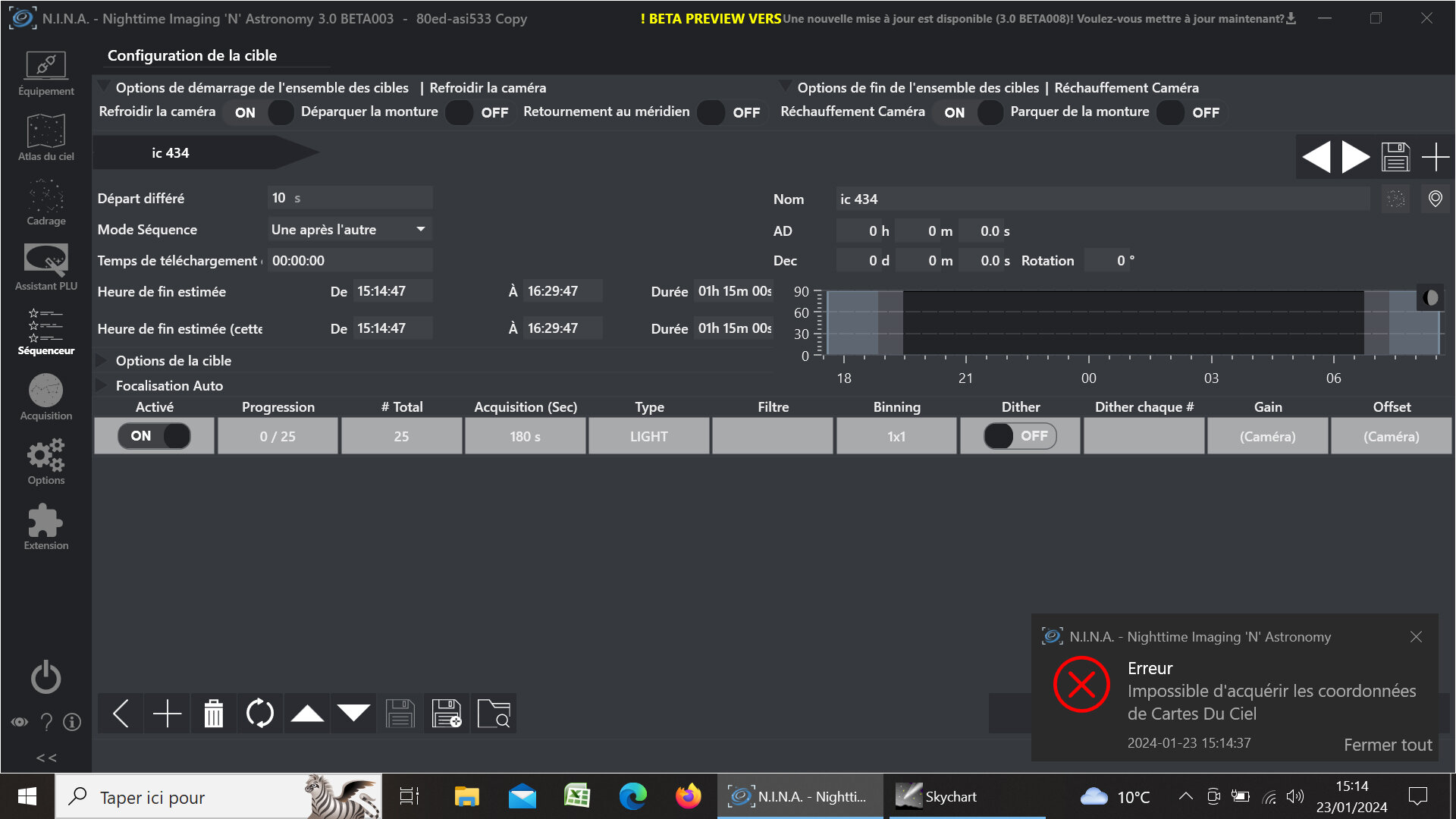Click the open sequence folder icon

[494, 714]
